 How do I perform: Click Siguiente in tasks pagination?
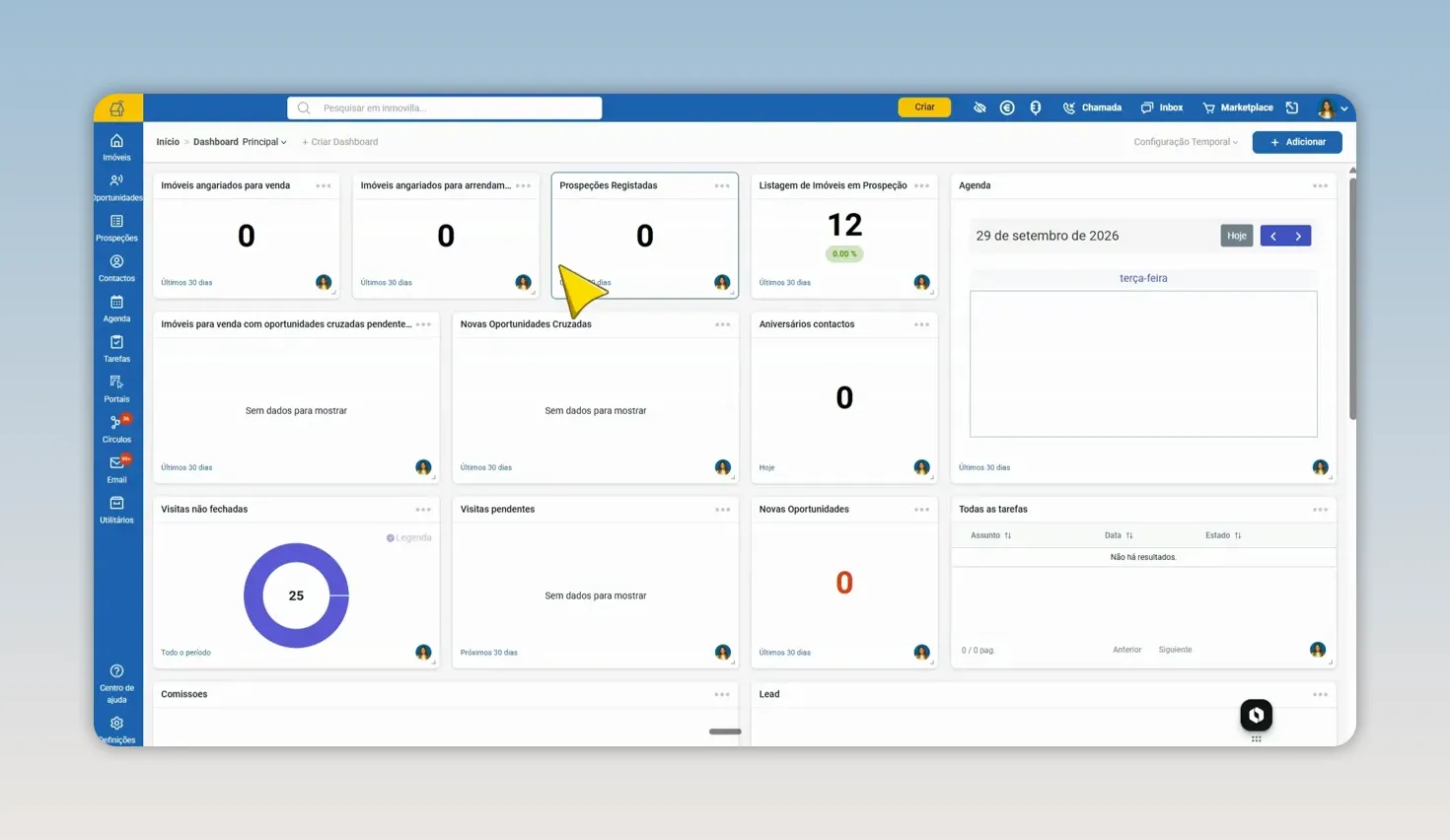[1175, 650]
